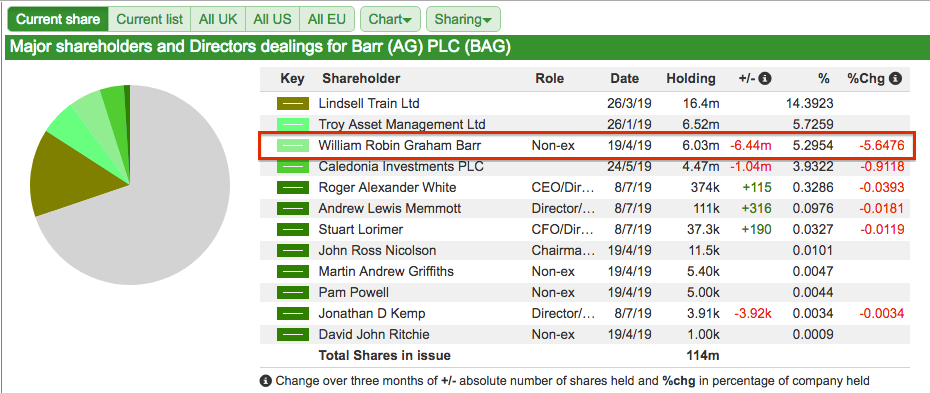Click the Holding column header
This screenshot has height=393, width=930.
691,79
